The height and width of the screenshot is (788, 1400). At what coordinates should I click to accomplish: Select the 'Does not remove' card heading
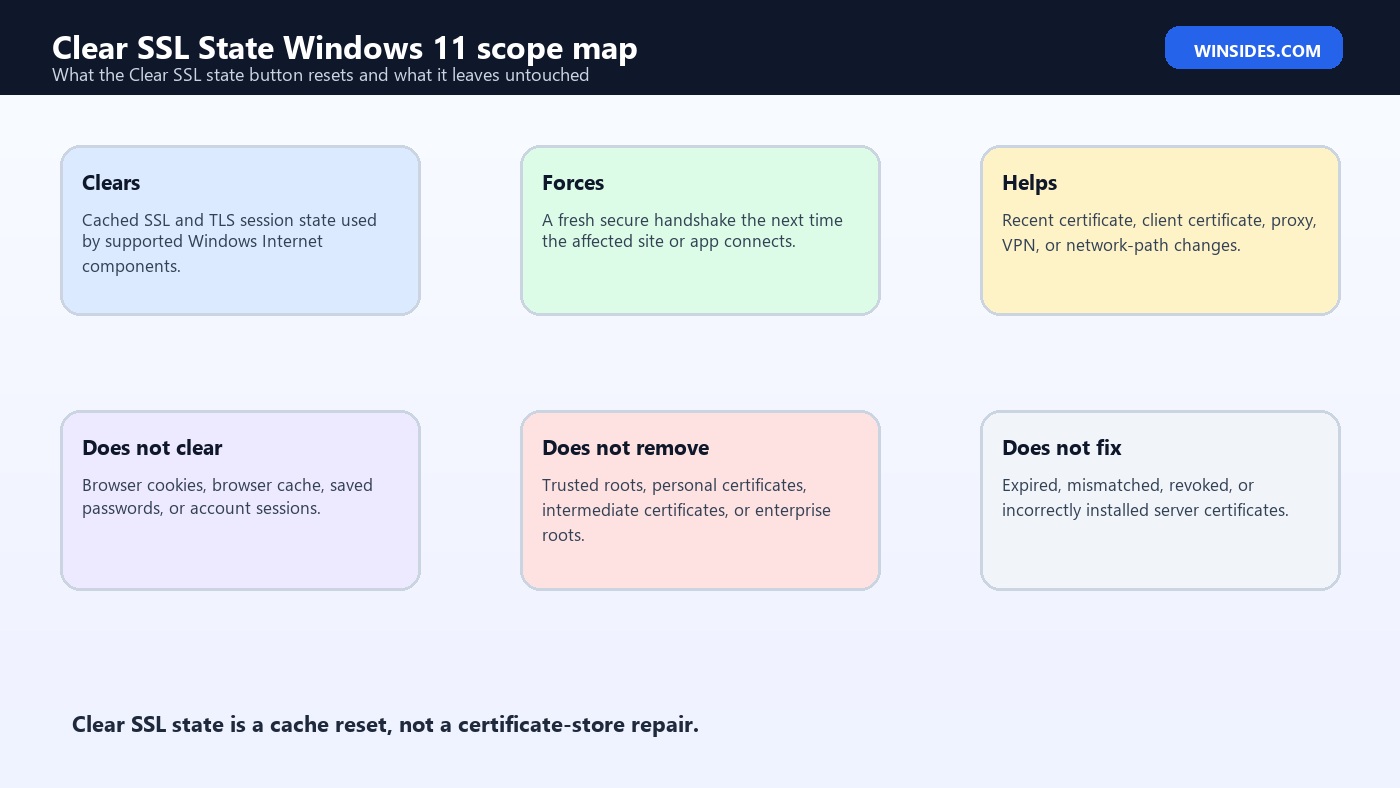point(626,448)
